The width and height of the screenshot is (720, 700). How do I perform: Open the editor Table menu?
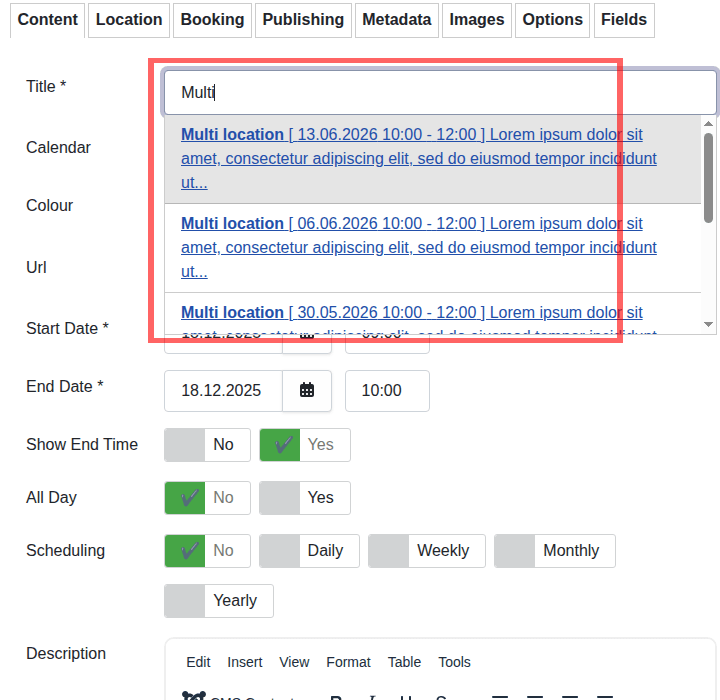point(404,662)
